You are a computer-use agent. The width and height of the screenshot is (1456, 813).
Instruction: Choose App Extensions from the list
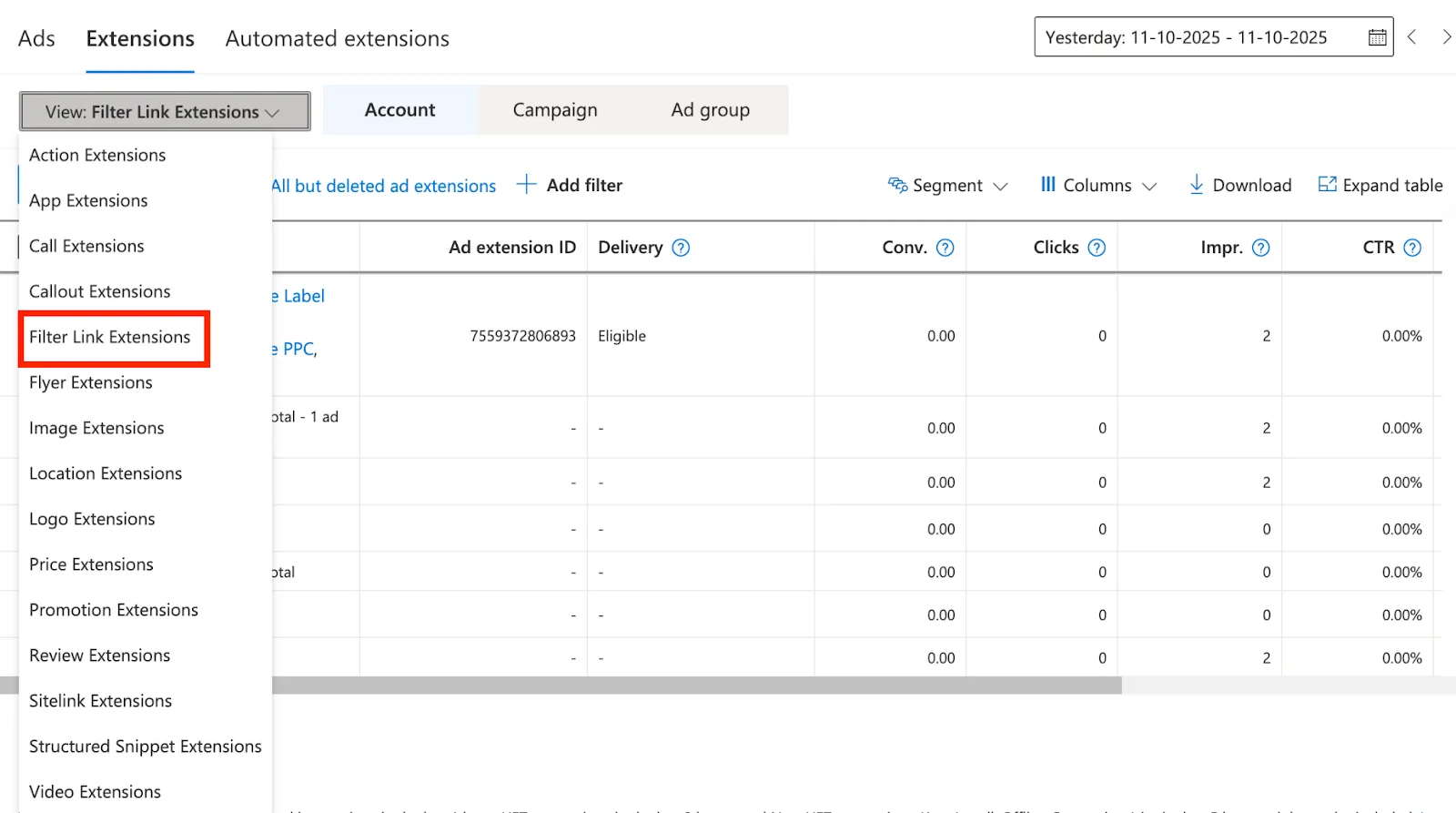pos(146,200)
